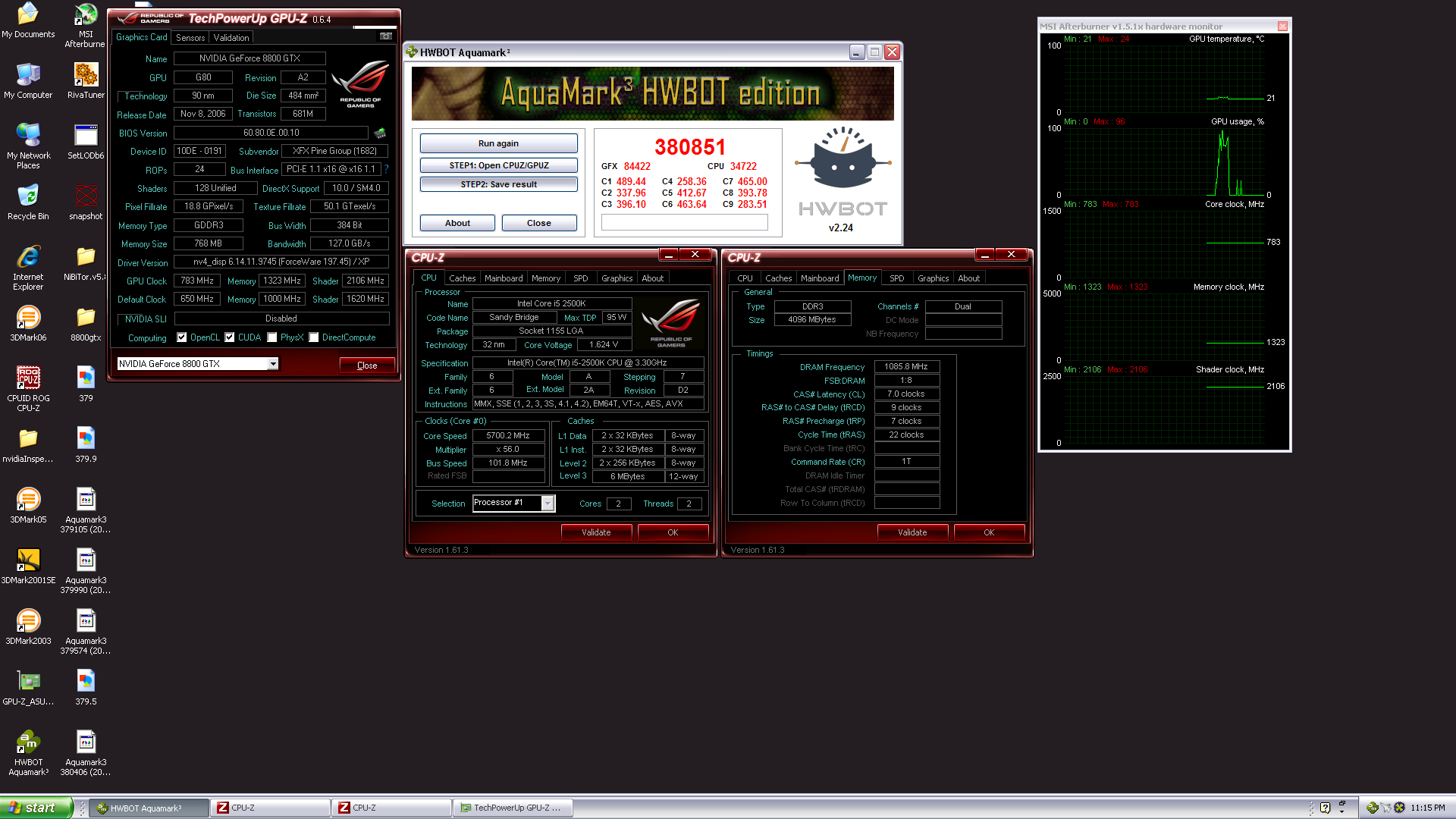Select the SPD tab in right CPU-Z window
1456x819 pixels.
[x=897, y=278]
